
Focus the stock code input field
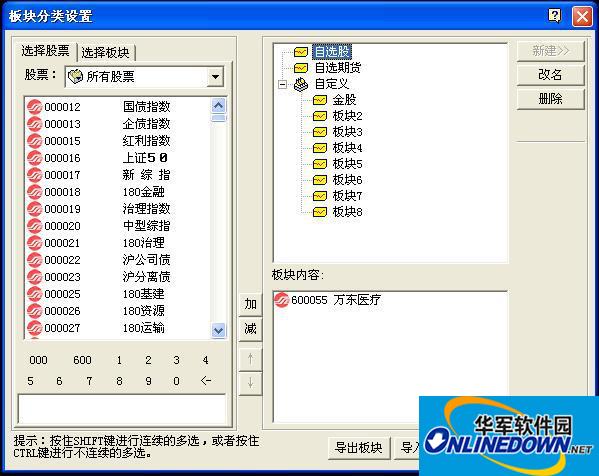point(122,410)
